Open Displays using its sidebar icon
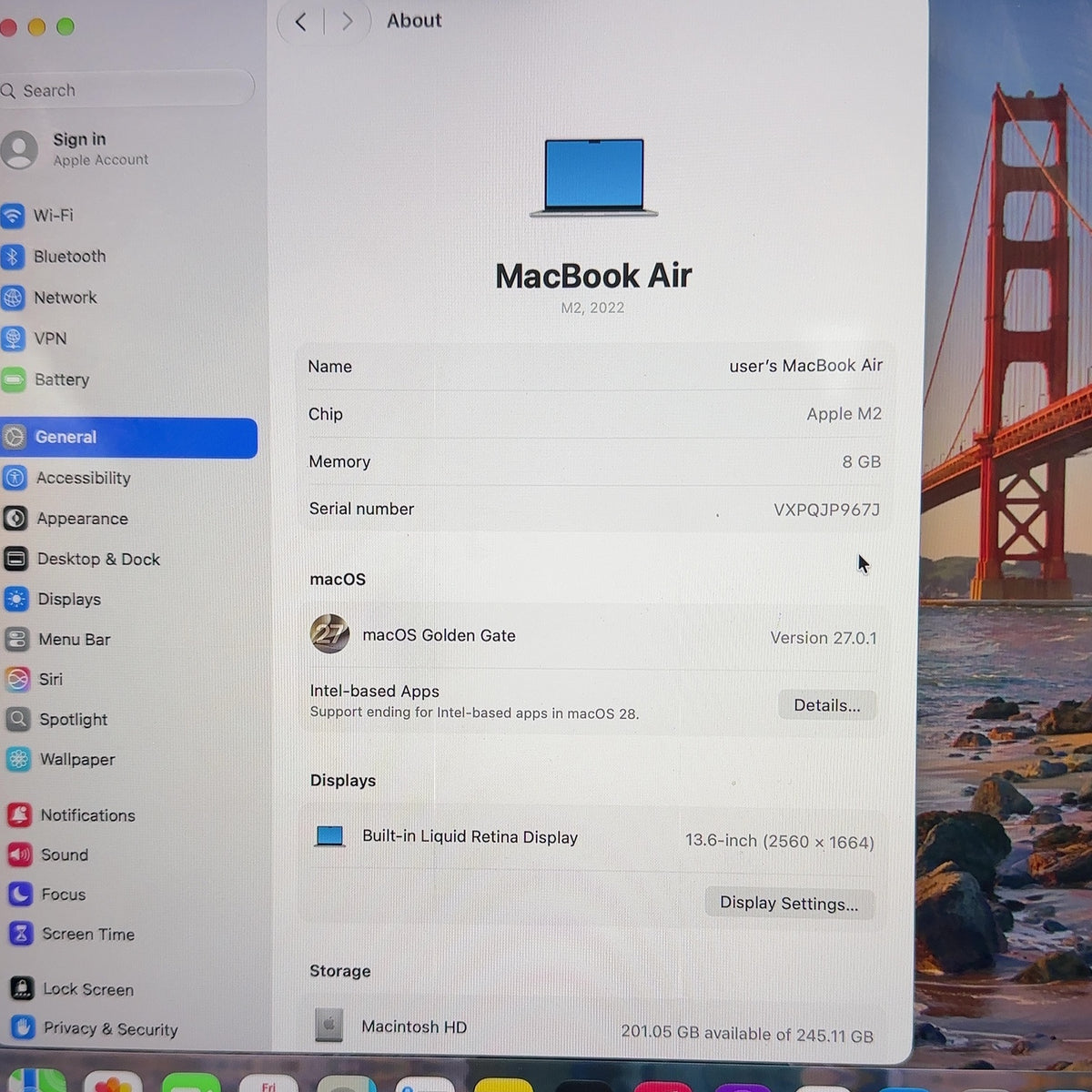The width and height of the screenshot is (1092, 1092). (x=16, y=599)
